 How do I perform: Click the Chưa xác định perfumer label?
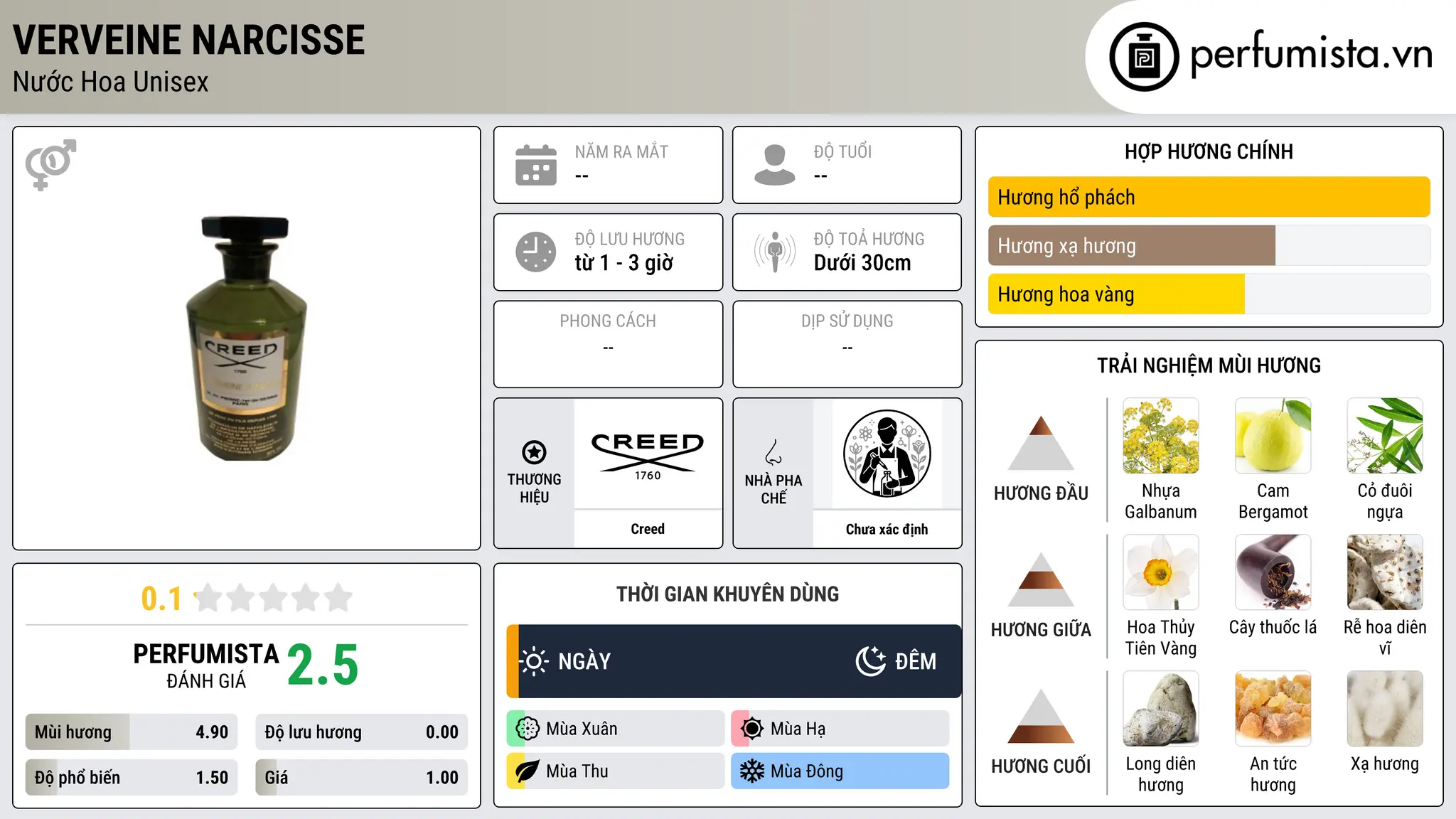point(887,529)
